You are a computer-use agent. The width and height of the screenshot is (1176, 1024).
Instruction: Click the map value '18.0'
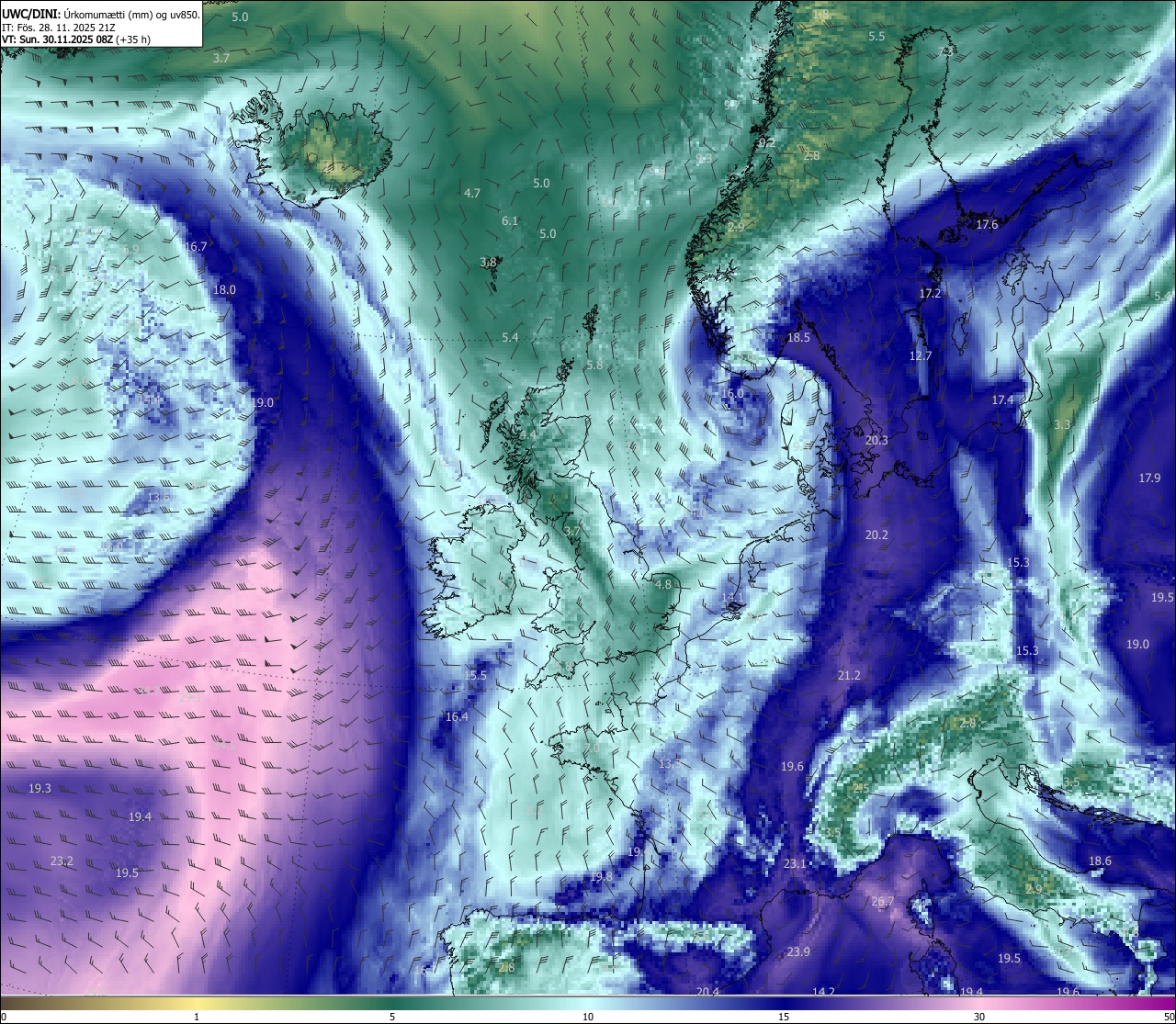click(225, 289)
